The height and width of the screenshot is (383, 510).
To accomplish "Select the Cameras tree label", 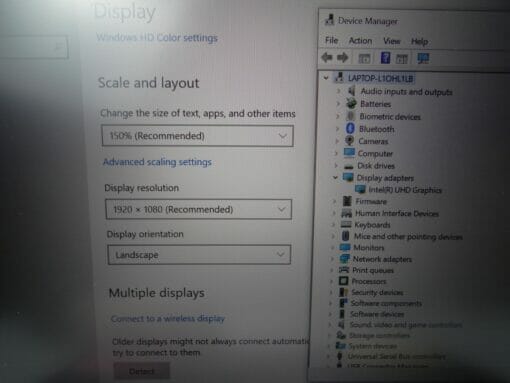I will point(373,141).
